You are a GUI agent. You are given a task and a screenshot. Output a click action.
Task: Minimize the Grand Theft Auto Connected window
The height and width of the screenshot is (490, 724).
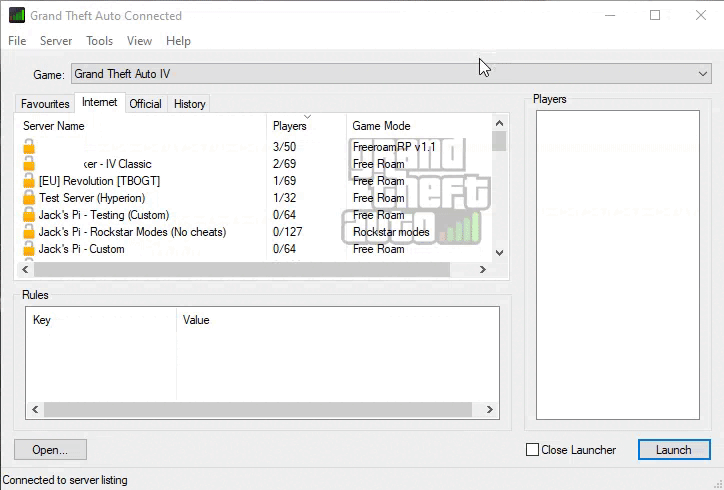(610, 15)
